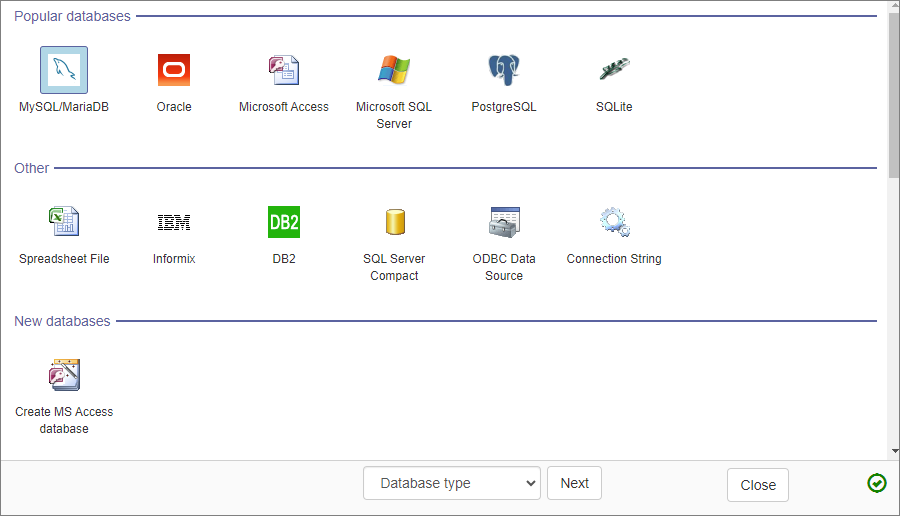The image size is (900, 516).
Task: Select the Connection String gears icon
Action: (614, 222)
